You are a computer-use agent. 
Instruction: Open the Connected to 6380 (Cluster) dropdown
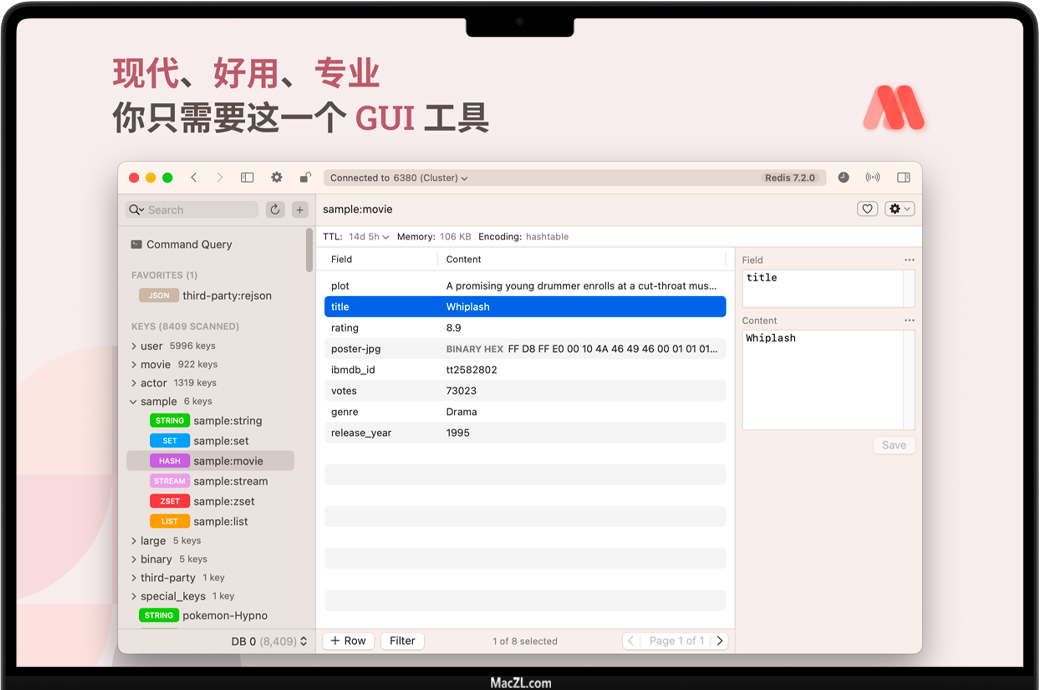(399, 178)
